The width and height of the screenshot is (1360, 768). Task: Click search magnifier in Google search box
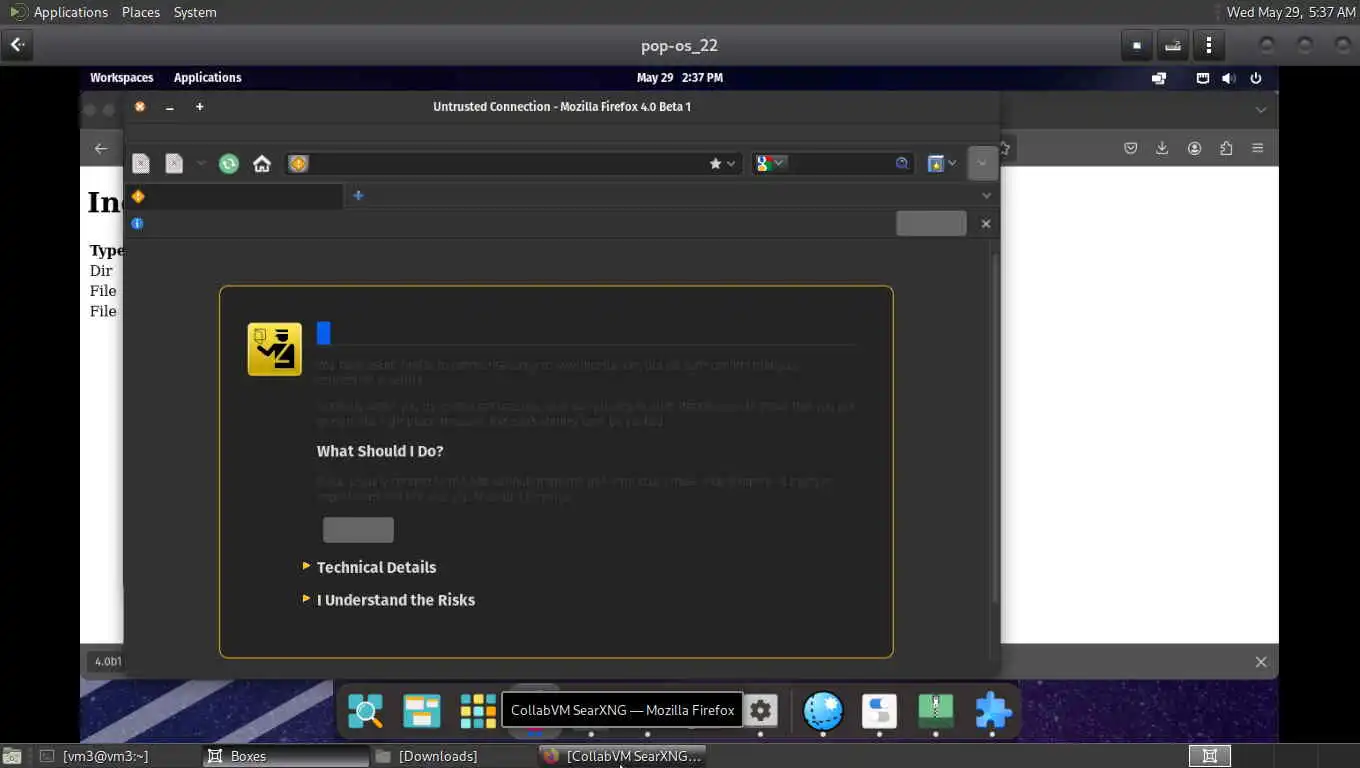pyautogui.click(x=902, y=163)
